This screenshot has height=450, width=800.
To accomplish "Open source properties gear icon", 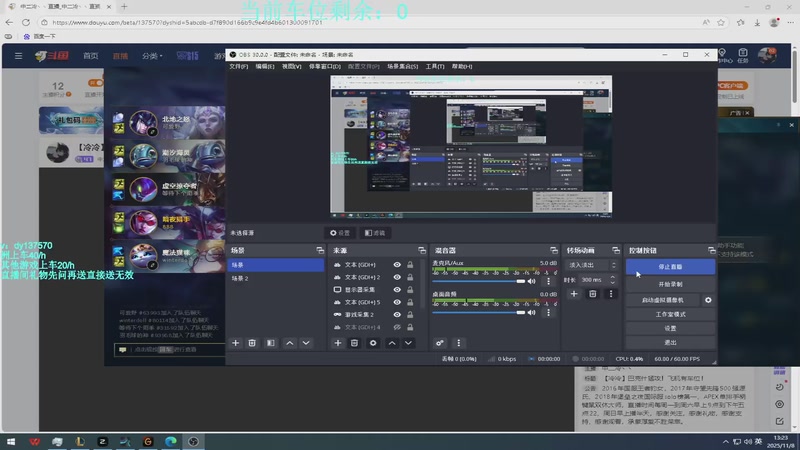I will [x=373, y=343].
